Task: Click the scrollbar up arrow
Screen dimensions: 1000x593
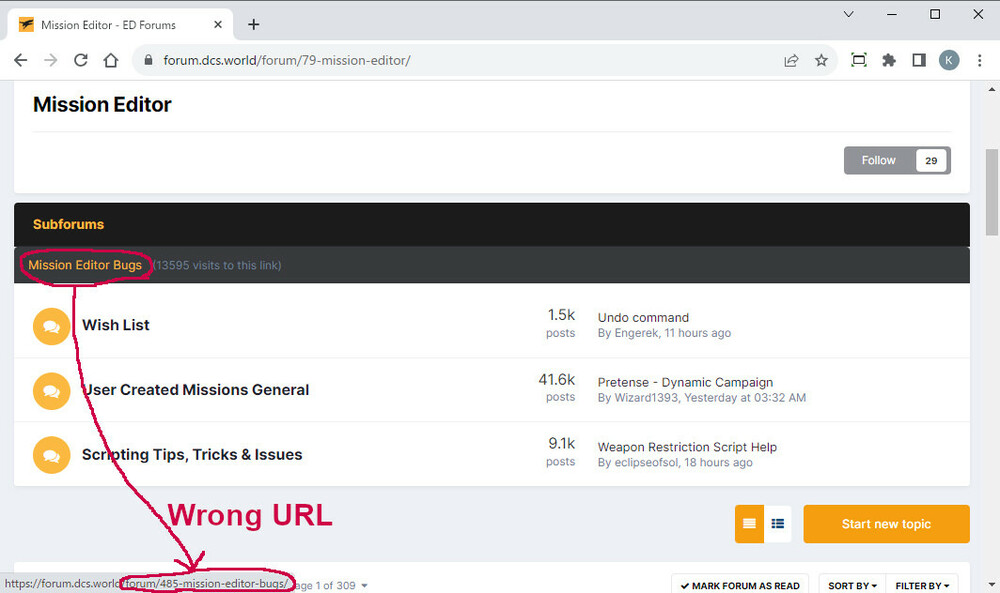Action: pyautogui.click(x=992, y=89)
